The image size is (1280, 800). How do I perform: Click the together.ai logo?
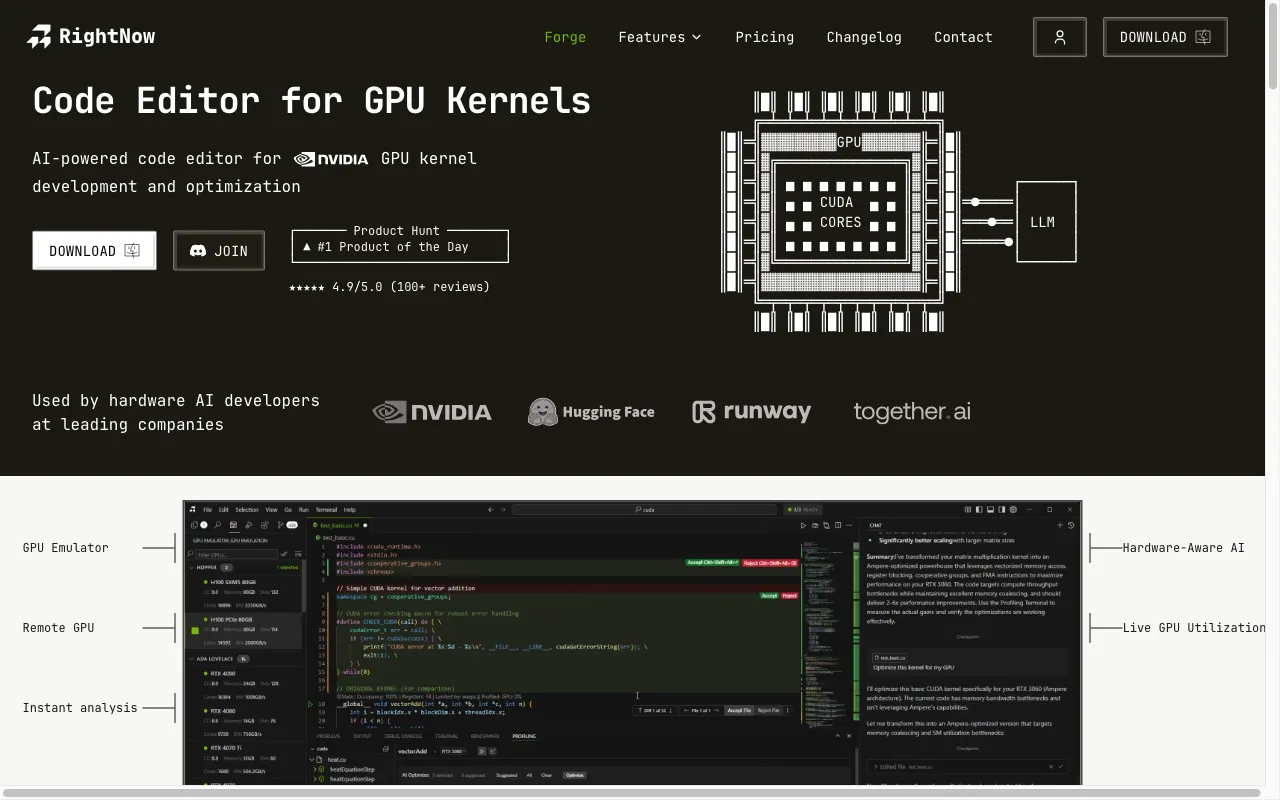pyautogui.click(x=912, y=412)
